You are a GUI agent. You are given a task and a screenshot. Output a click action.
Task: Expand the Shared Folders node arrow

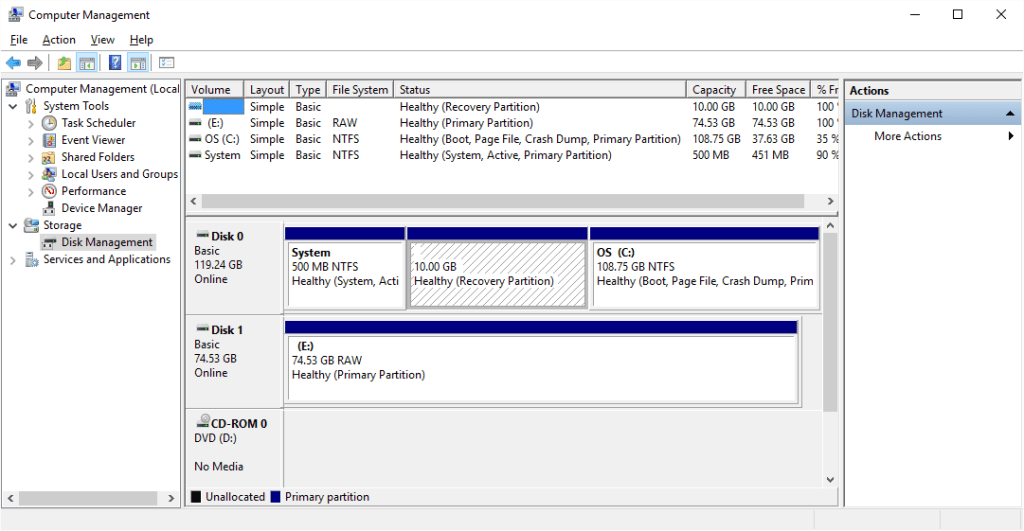(x=31, y=157)
